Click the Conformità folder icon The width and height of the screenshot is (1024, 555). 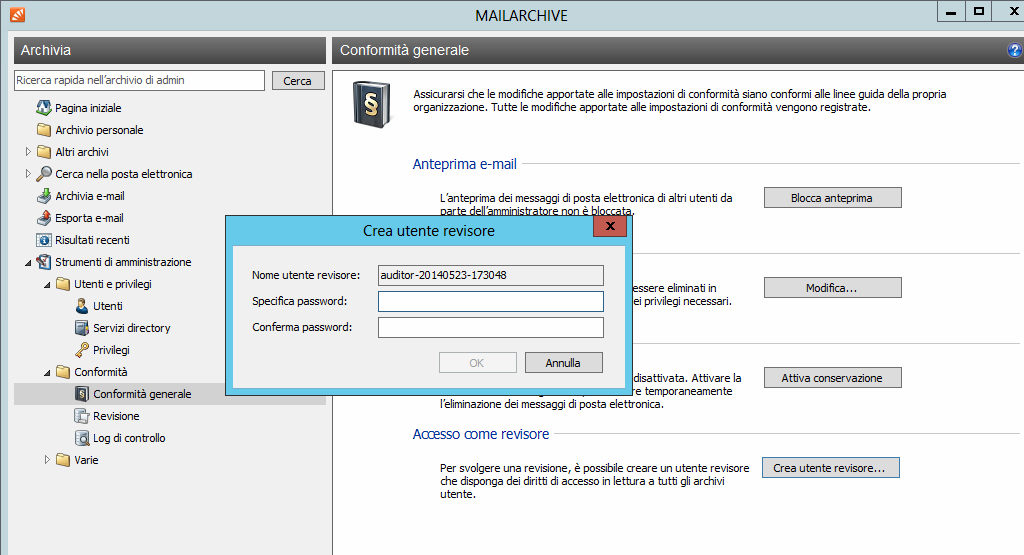[63, 372]
